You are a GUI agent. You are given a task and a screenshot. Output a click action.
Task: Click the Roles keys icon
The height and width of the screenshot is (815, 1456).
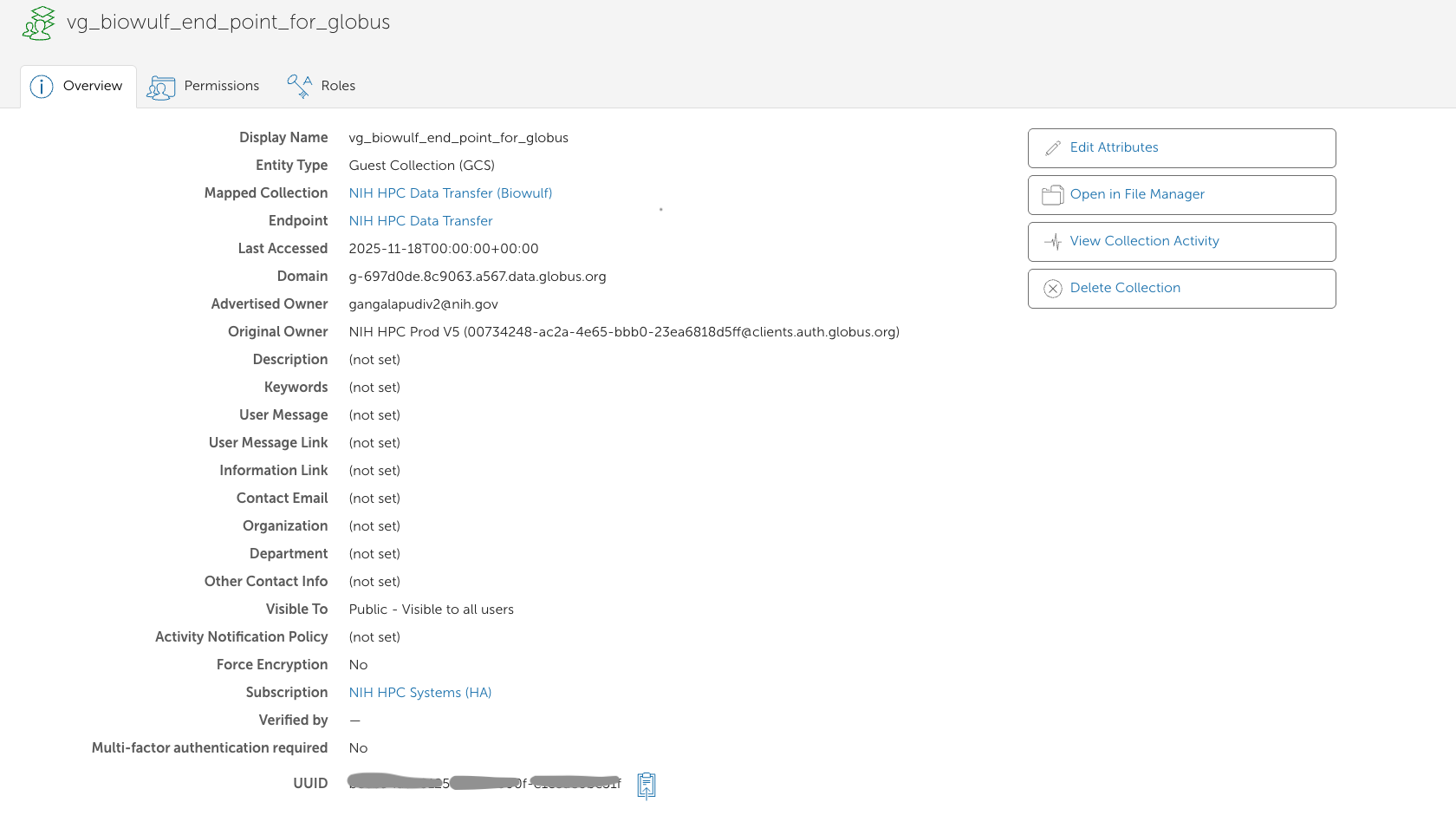tap(299, 86)
